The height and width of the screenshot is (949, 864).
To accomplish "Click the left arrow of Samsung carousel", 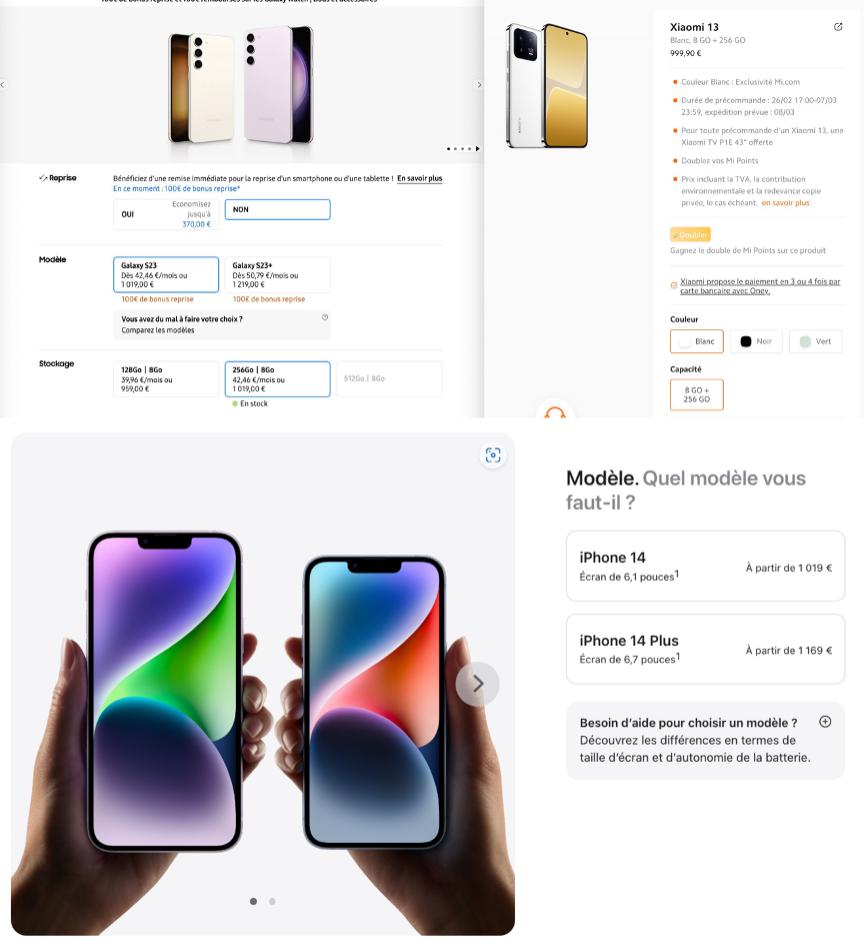I will click(x=2, y=85).
